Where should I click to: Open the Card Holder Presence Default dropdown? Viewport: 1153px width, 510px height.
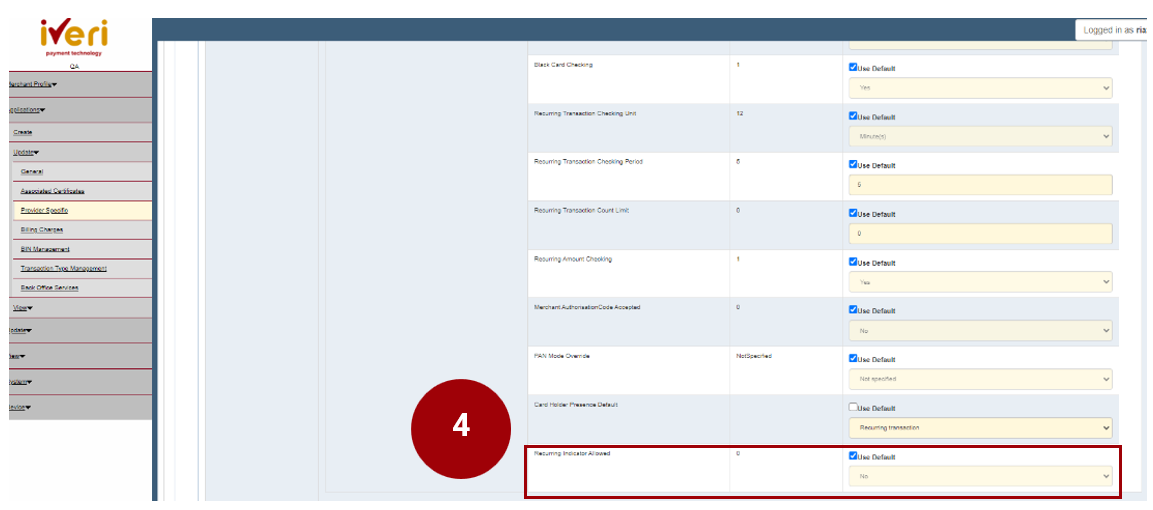point(980,428)
